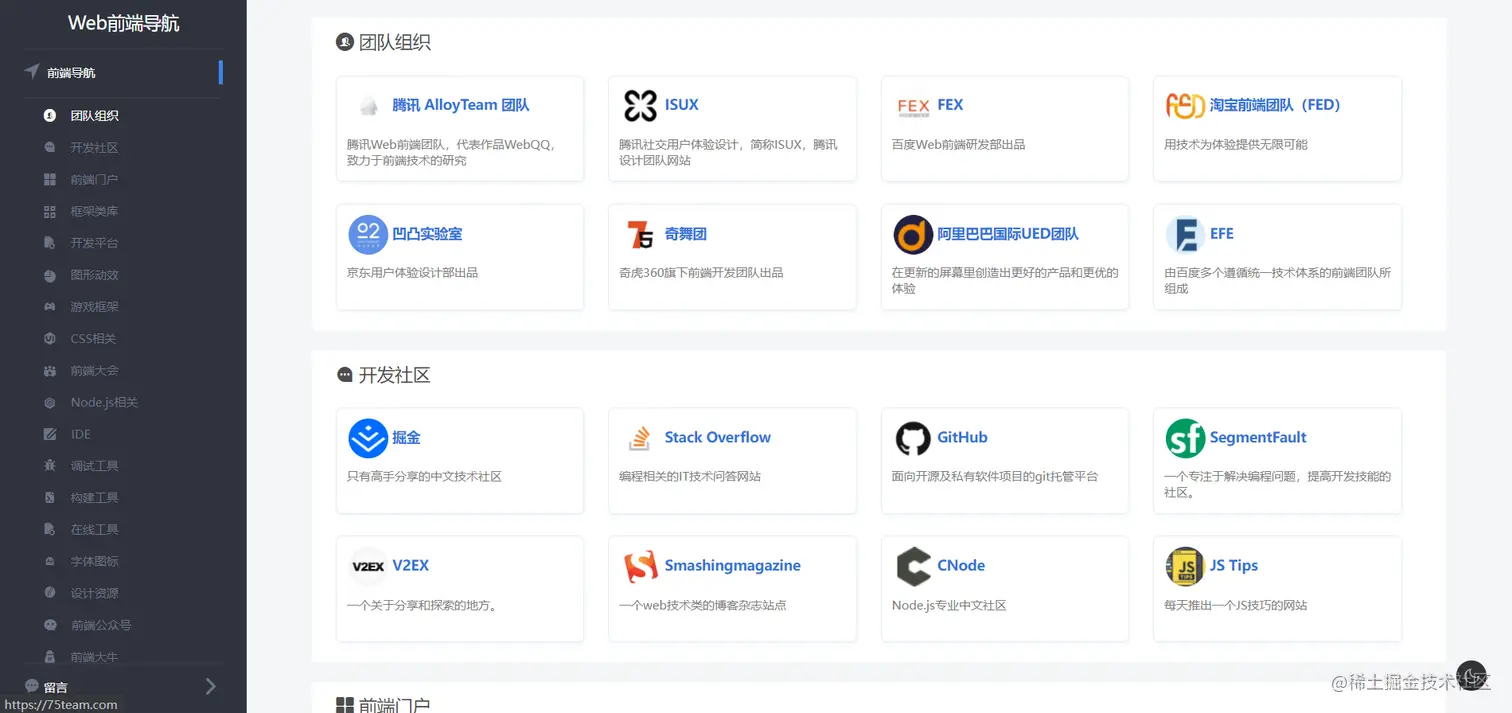Click description Node.js专业中文社区
The image size is (1512, 713).
coord(949,606)
